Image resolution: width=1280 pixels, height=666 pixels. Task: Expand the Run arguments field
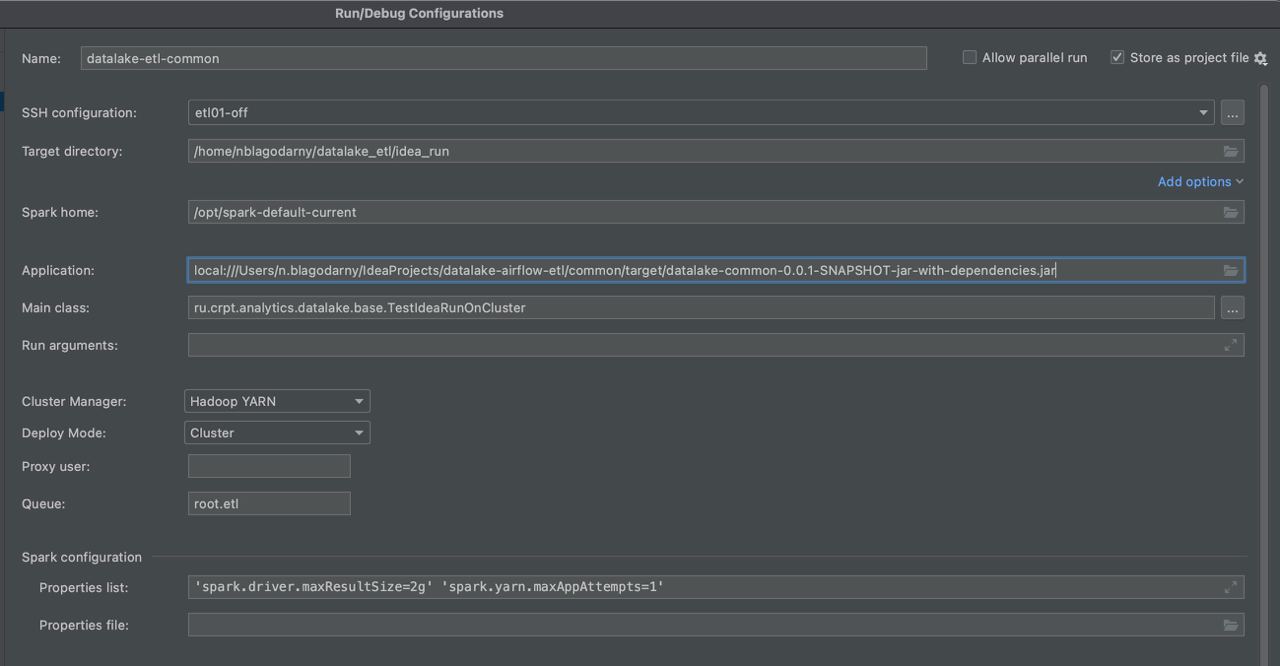pyautogui.click(x=1230, y=345)
